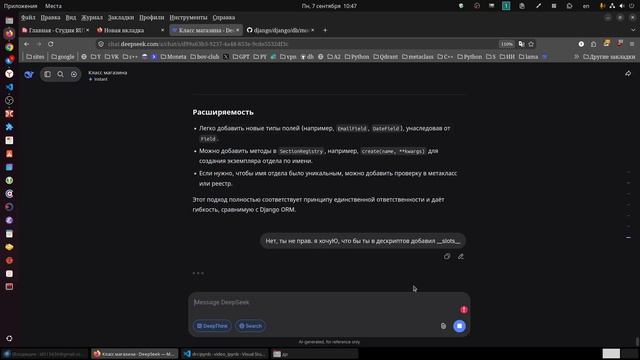Share the conversation with arrow icon

(628, 73)
